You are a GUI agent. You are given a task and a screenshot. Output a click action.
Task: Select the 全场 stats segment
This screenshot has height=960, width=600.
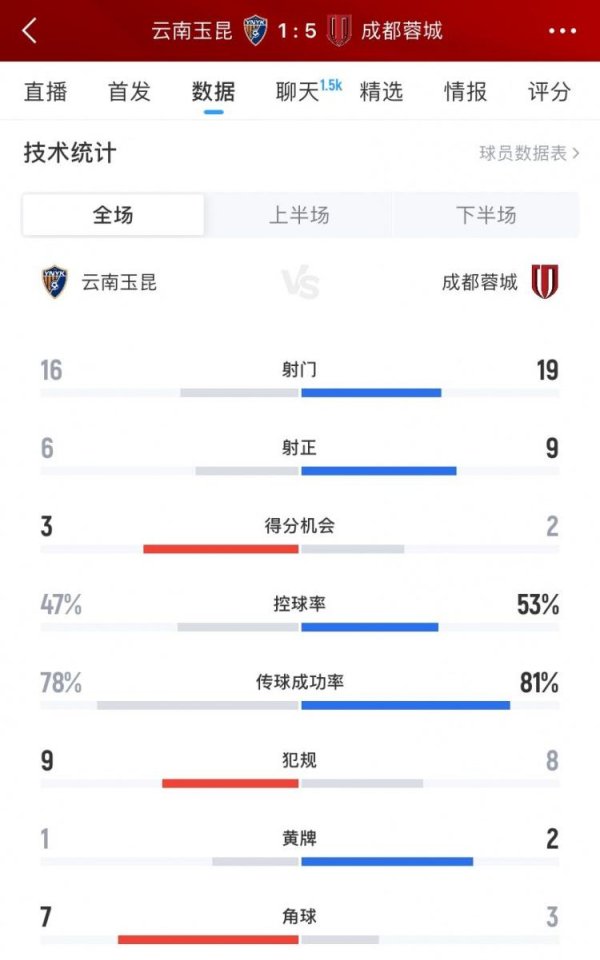(x=112, y=213)
